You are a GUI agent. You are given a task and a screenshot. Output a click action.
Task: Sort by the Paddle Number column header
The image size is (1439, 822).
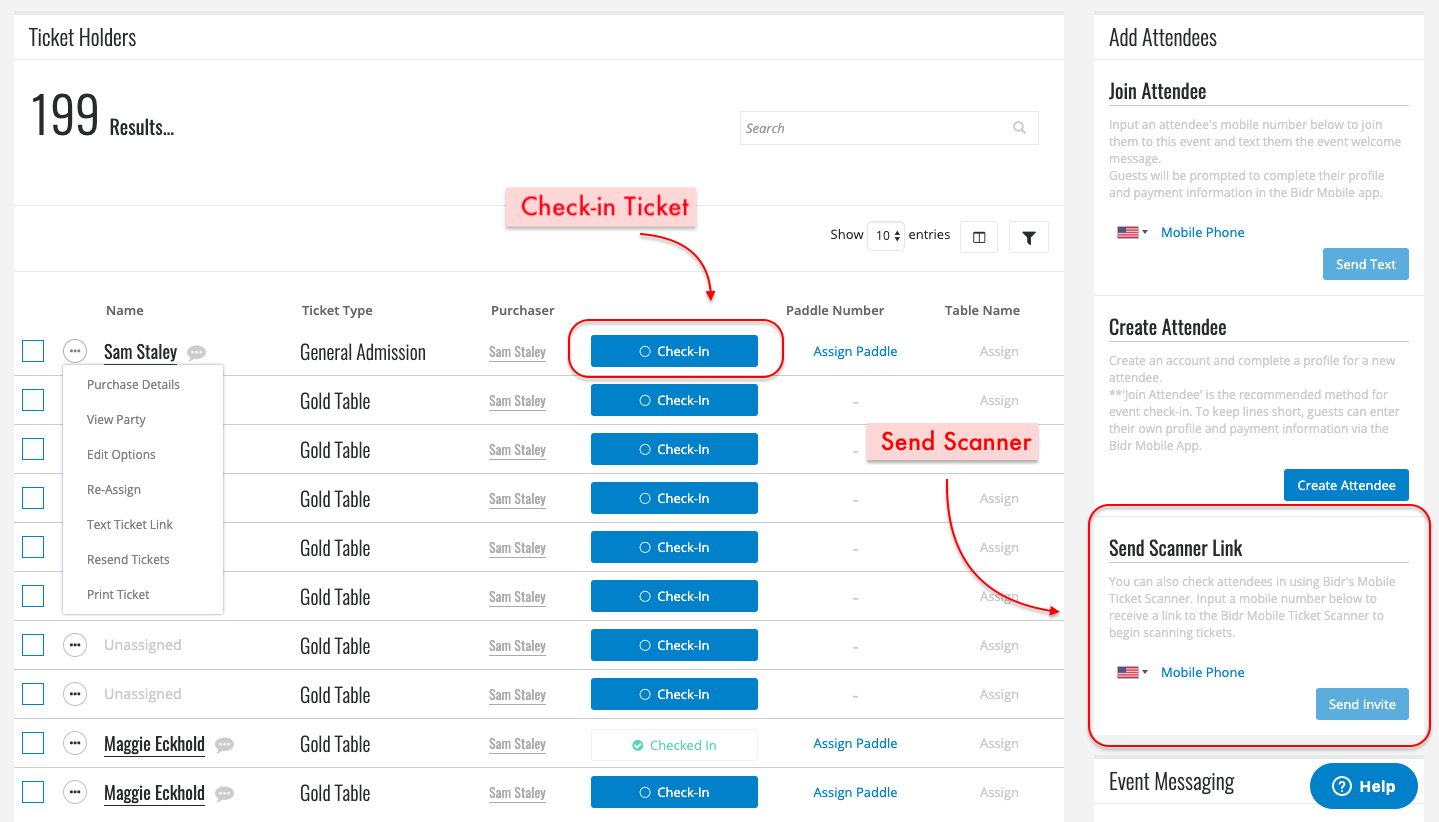point(835,311)
